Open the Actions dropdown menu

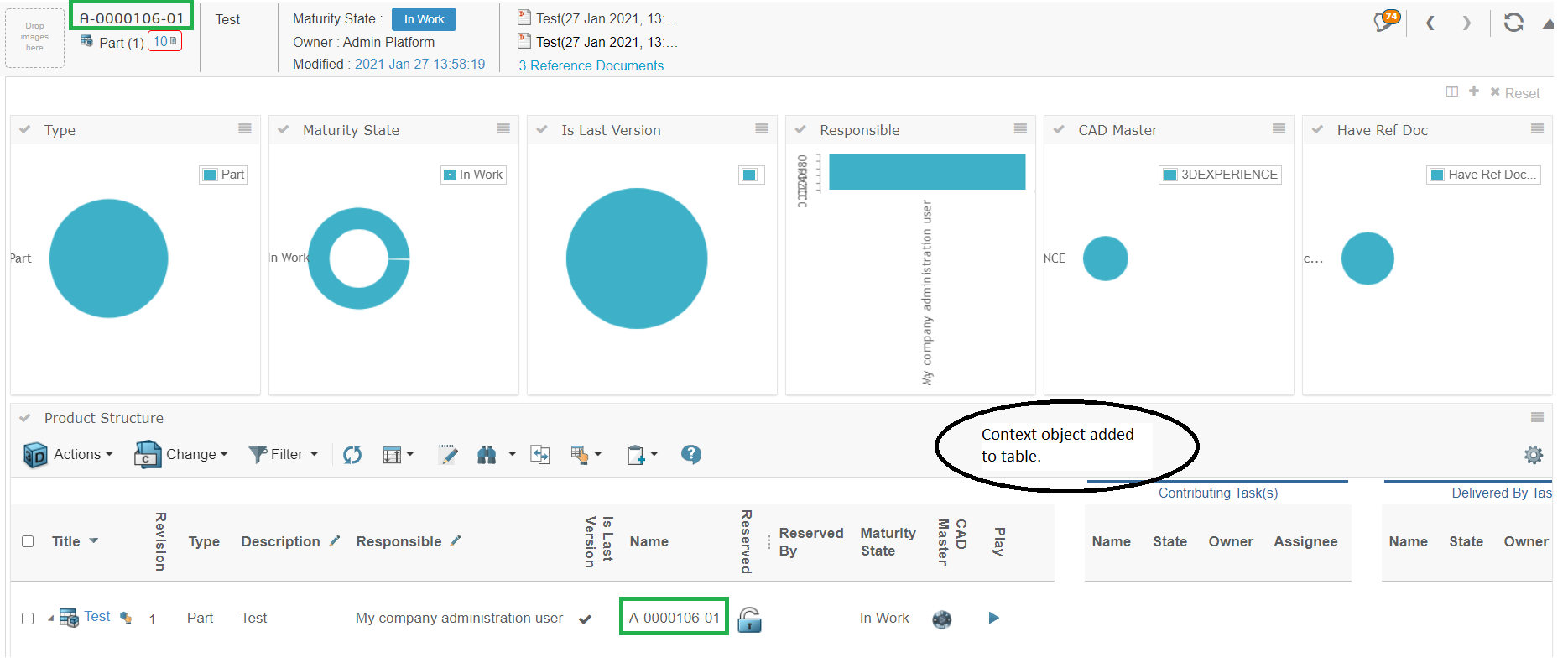(69, 454)
